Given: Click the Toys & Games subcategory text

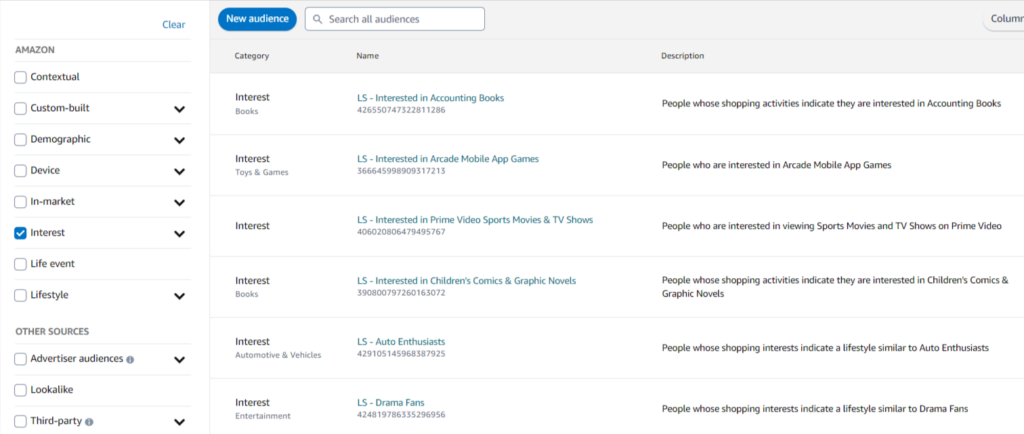Looking at the screenshot, I should tap(261, 172).
